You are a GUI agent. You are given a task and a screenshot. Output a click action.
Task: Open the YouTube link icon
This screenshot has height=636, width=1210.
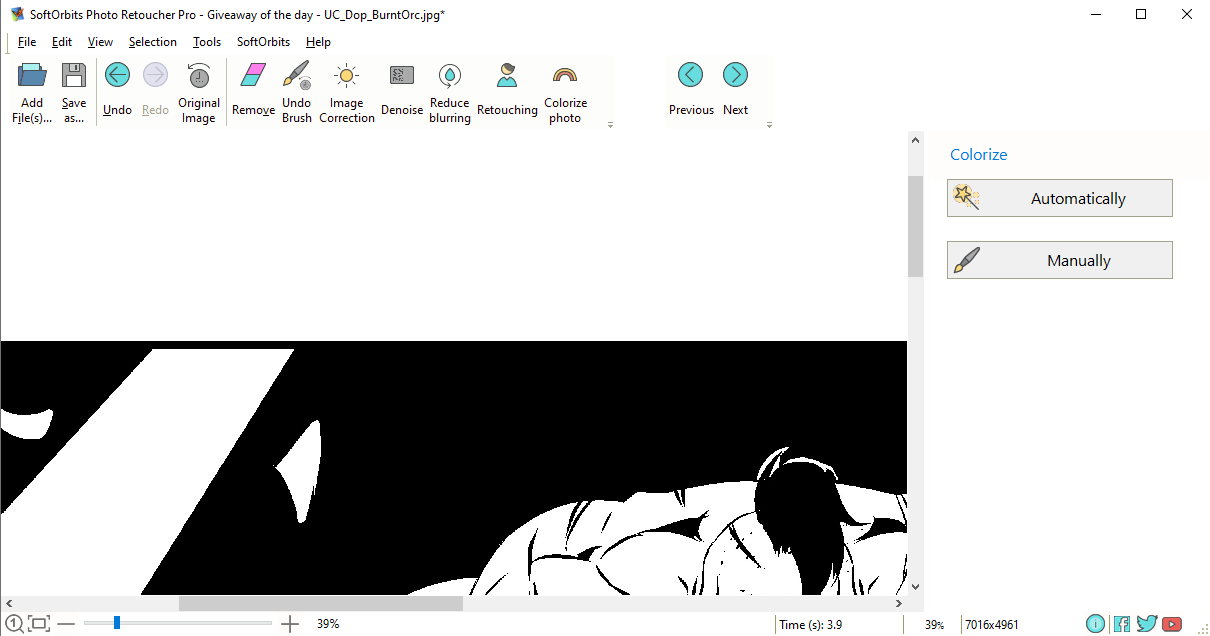[1172, 624]
